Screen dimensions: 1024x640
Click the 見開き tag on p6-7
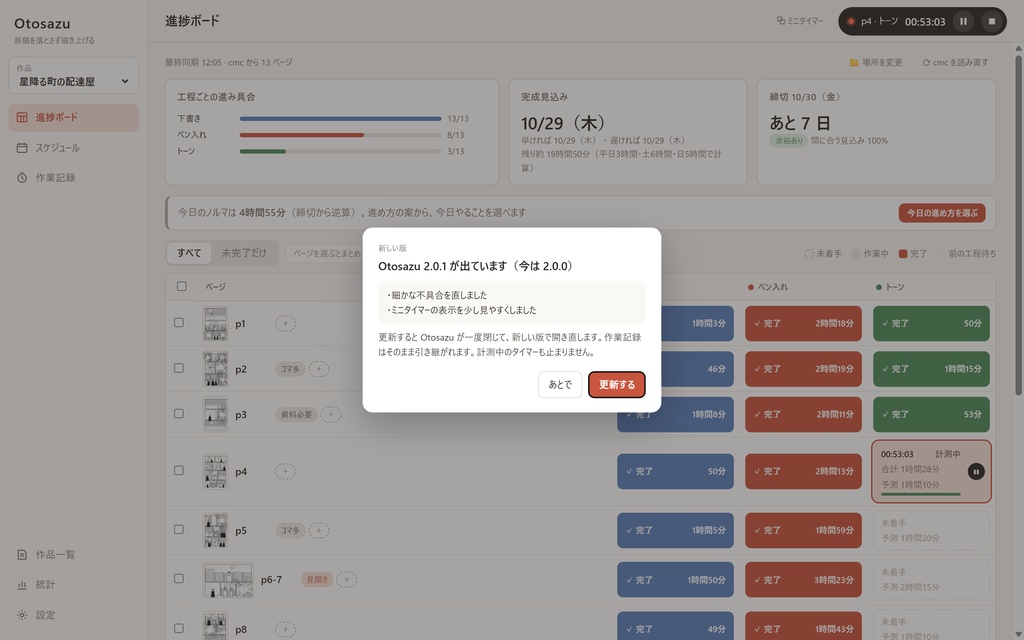coord(317,579)
